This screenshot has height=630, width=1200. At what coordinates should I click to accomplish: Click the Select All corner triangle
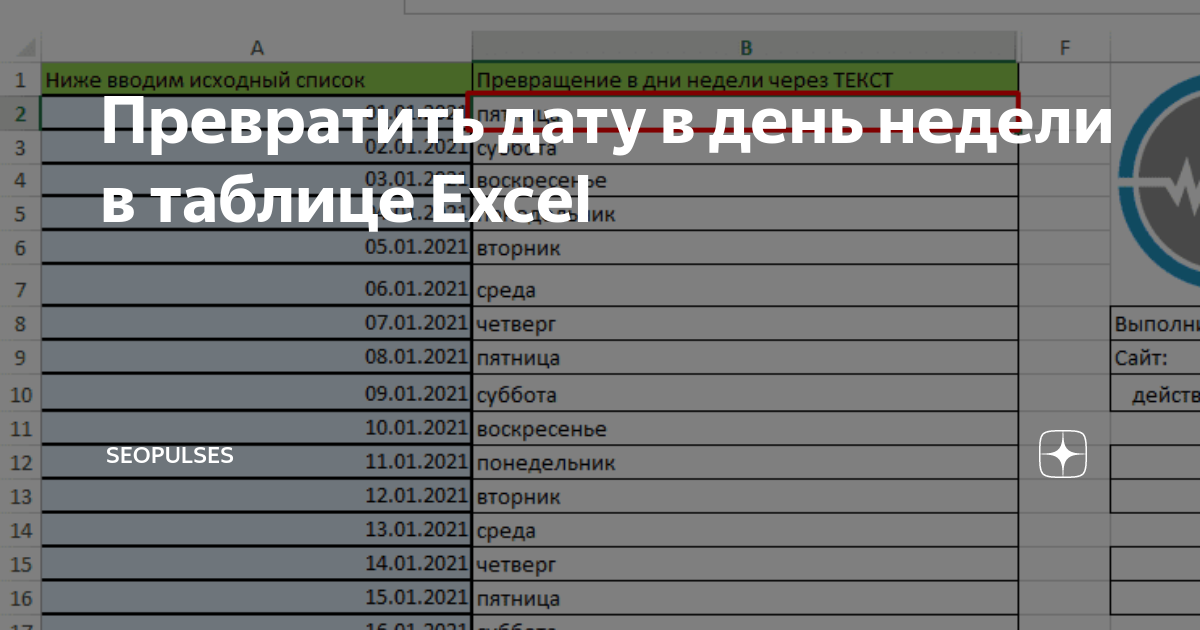click(25, 46)
